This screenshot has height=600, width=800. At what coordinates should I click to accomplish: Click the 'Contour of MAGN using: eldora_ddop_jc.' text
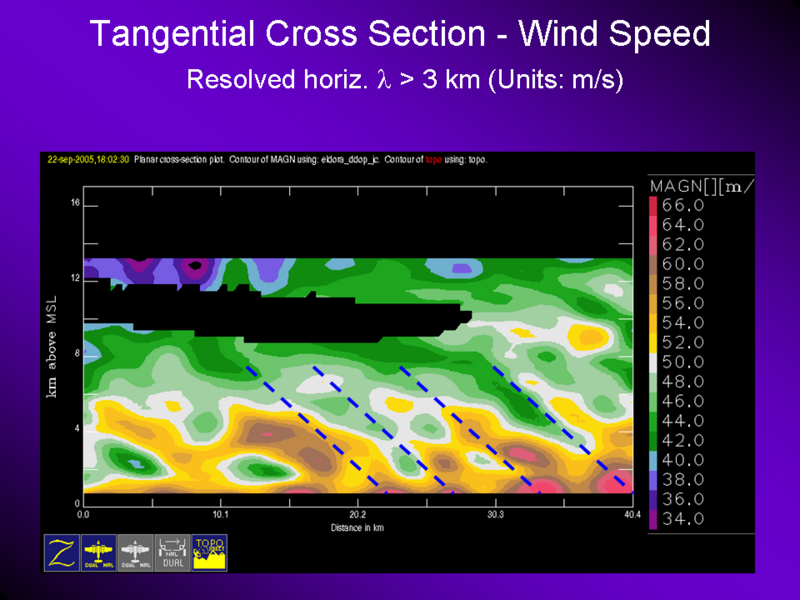[x=305, y=160]
